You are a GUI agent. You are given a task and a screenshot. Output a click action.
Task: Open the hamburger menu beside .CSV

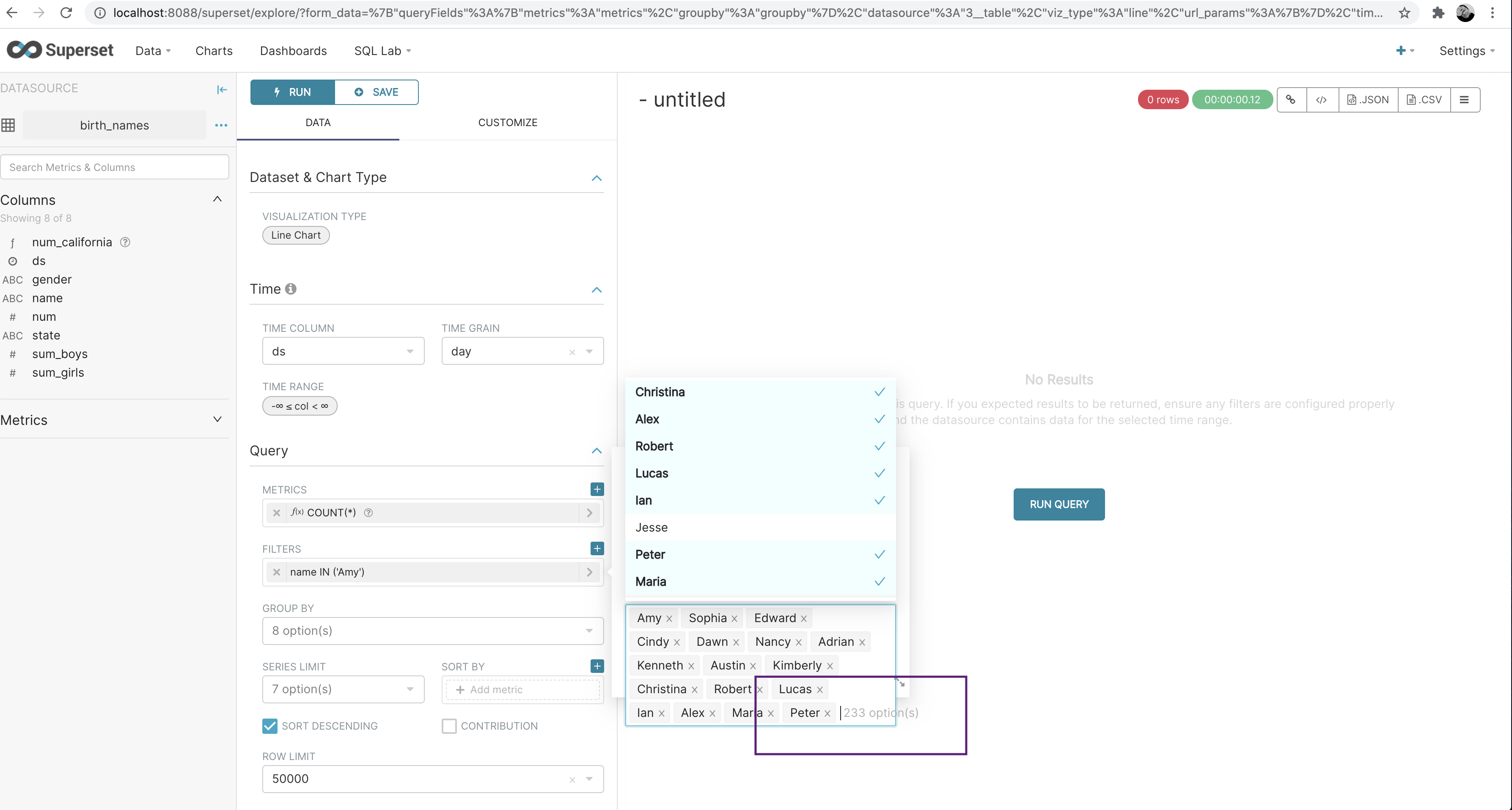coord(1465,99)
